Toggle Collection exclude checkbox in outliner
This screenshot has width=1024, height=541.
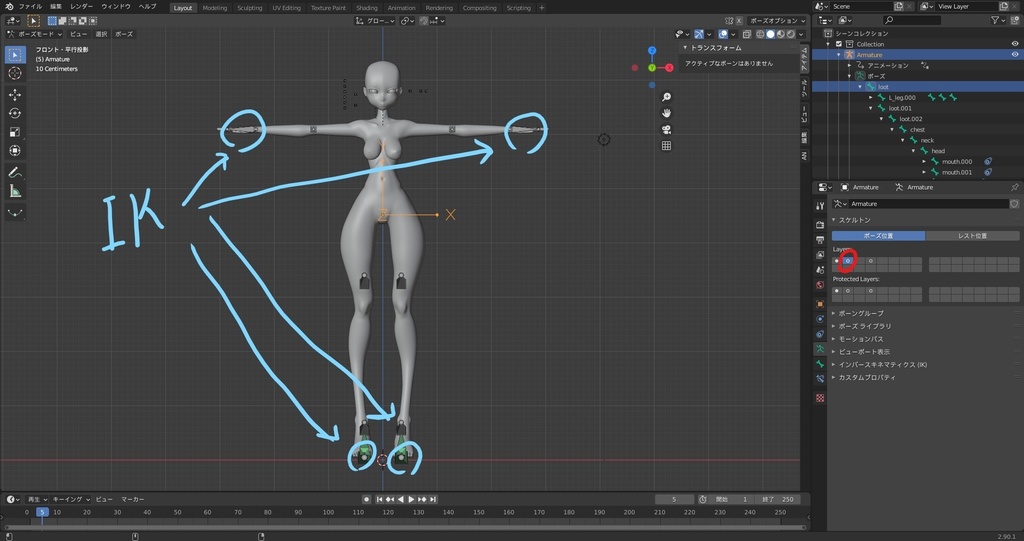pos(839,44)
